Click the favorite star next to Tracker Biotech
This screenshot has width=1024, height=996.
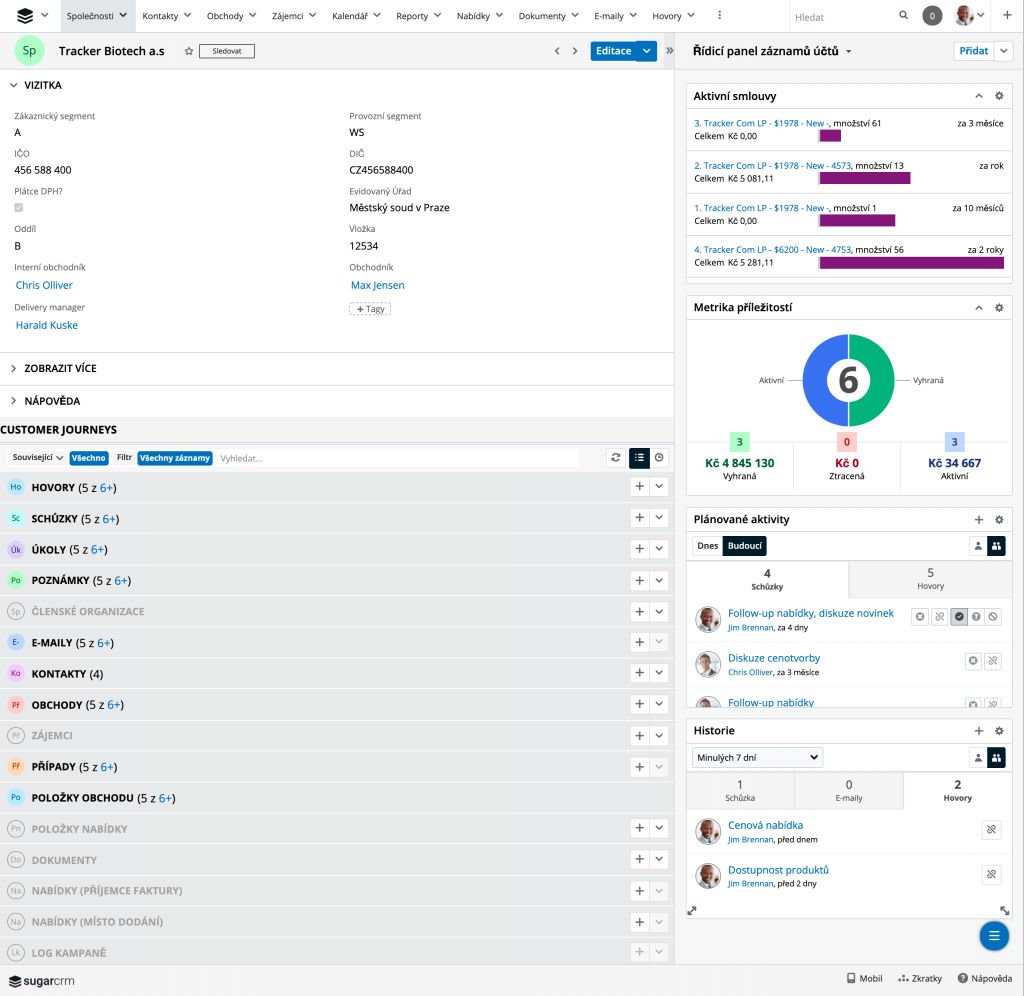(188, 51)
